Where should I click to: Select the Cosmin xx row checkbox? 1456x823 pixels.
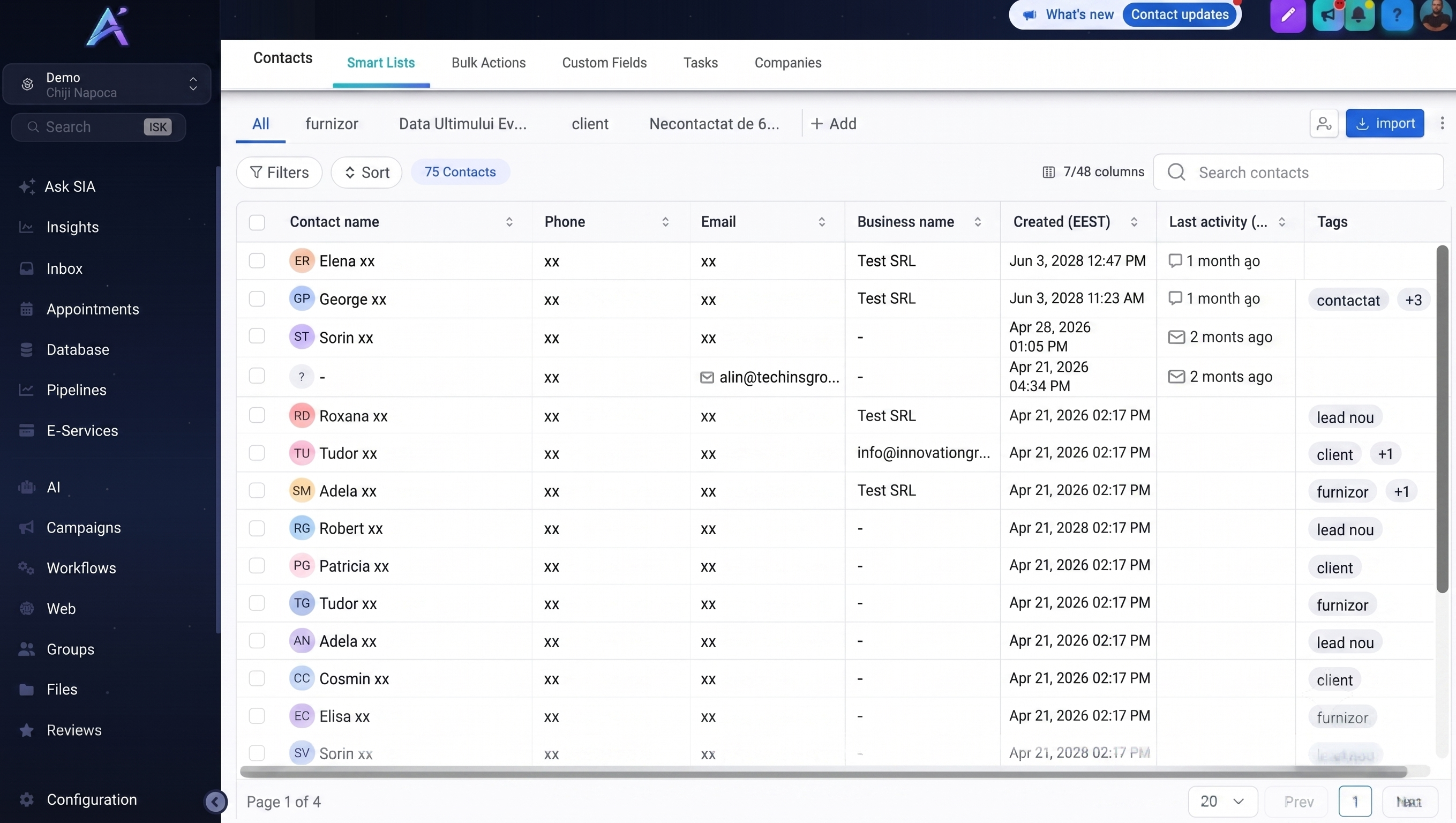[x=257, y=678]
